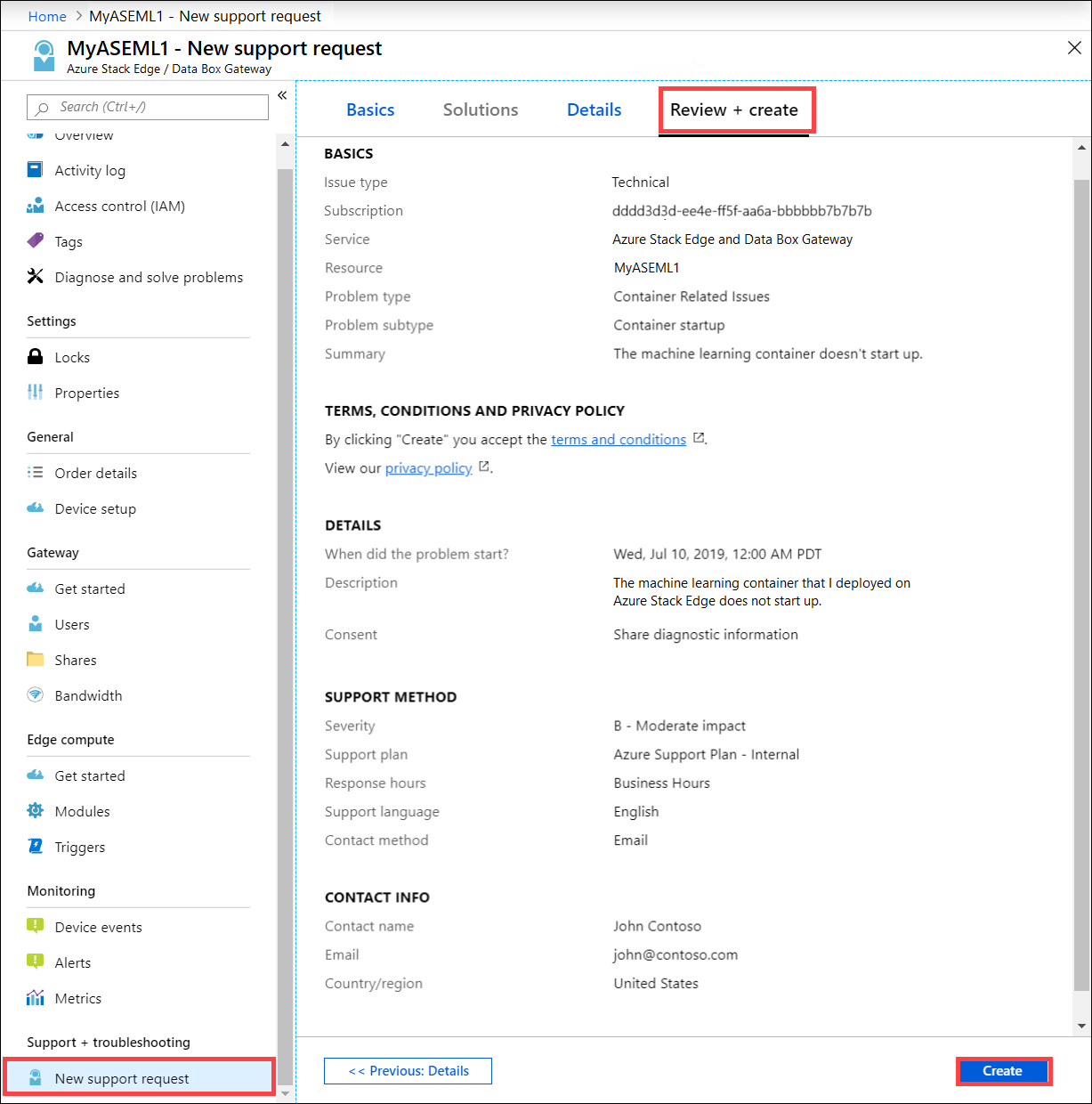Click the Order details list icon
This screenshot has height=1104, width=1092.
tap(35, 472)
